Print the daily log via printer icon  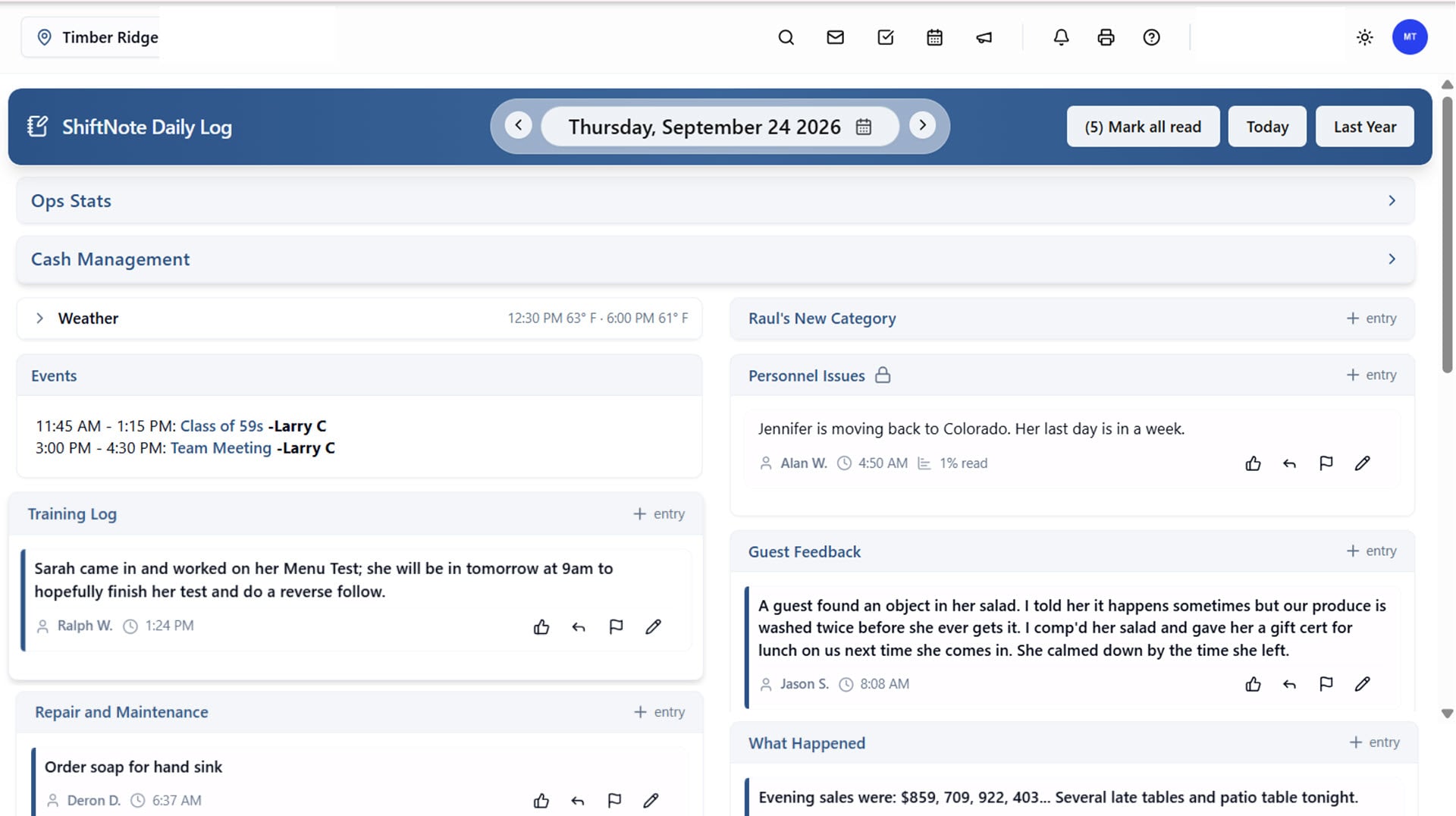tap(1106, 37)
